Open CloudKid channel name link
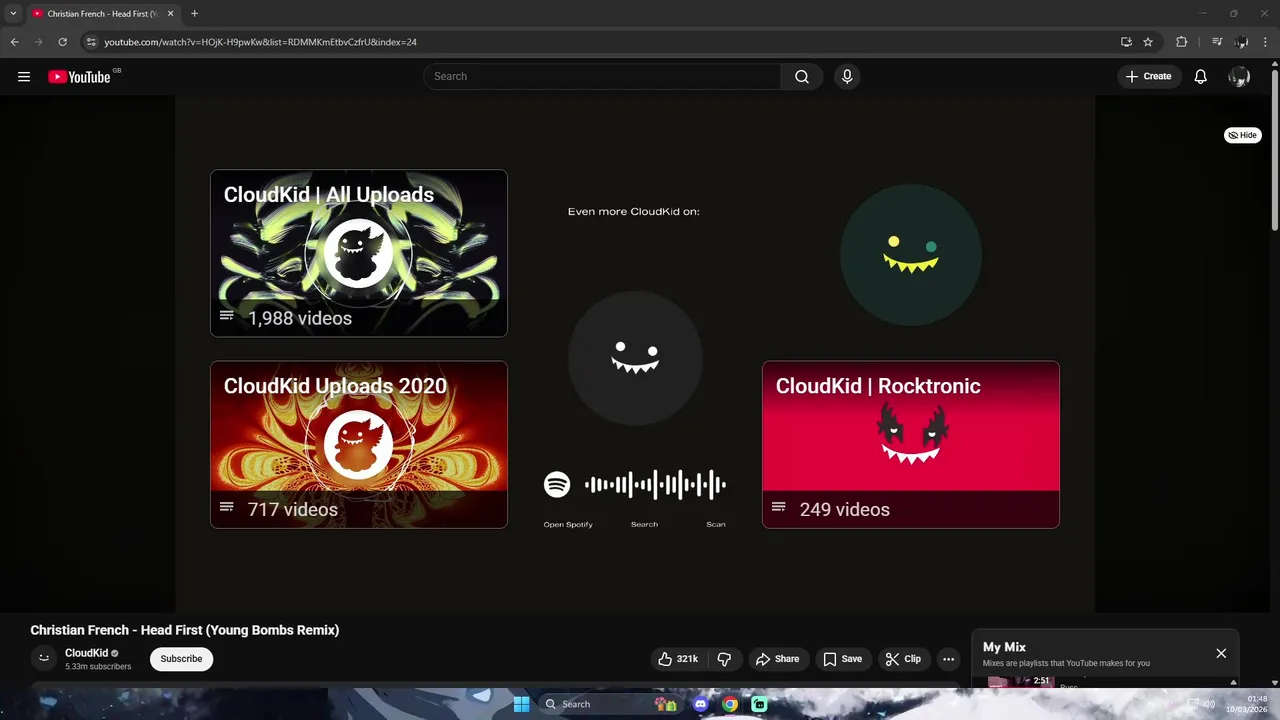 click(x=87, y=653)
